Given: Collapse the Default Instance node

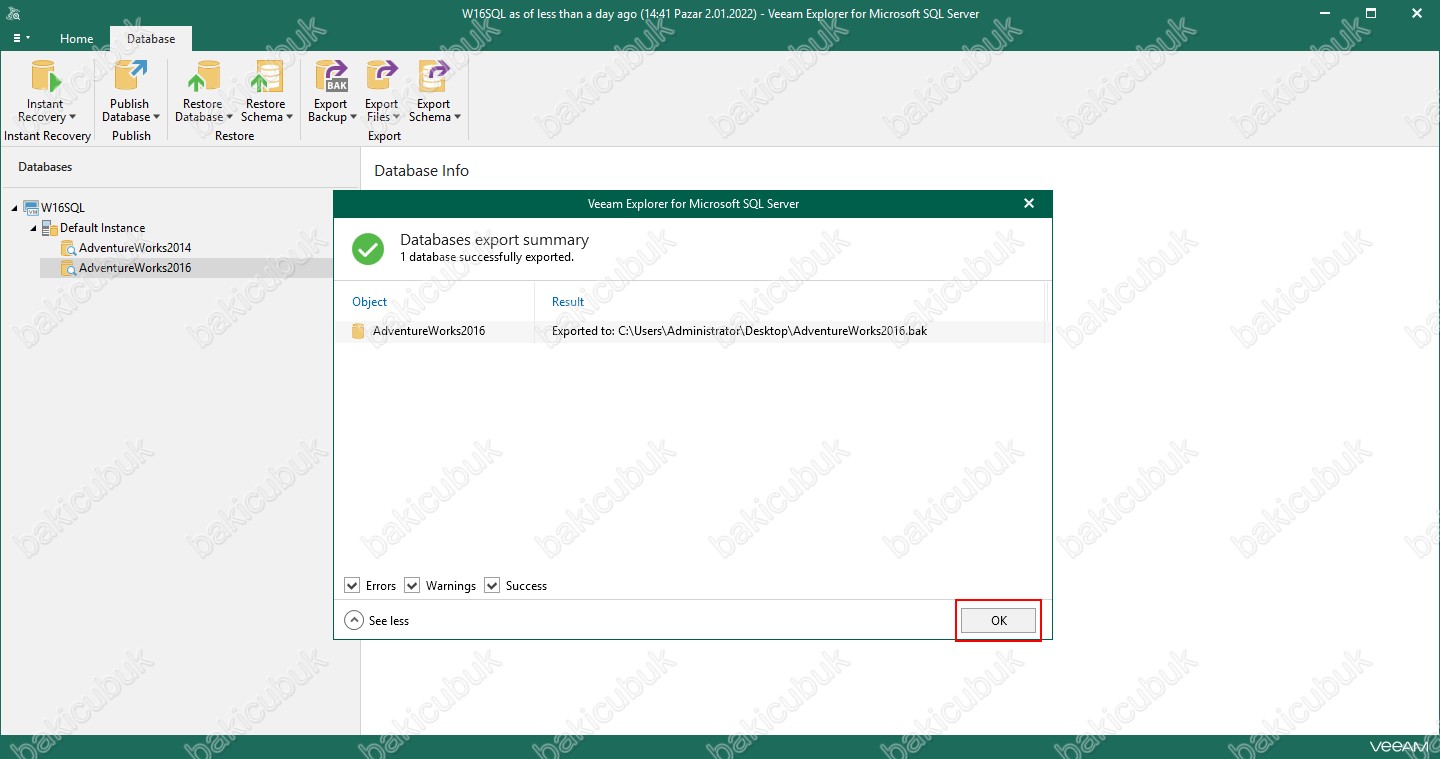Looking at the screenshot, I should (33, 228).
